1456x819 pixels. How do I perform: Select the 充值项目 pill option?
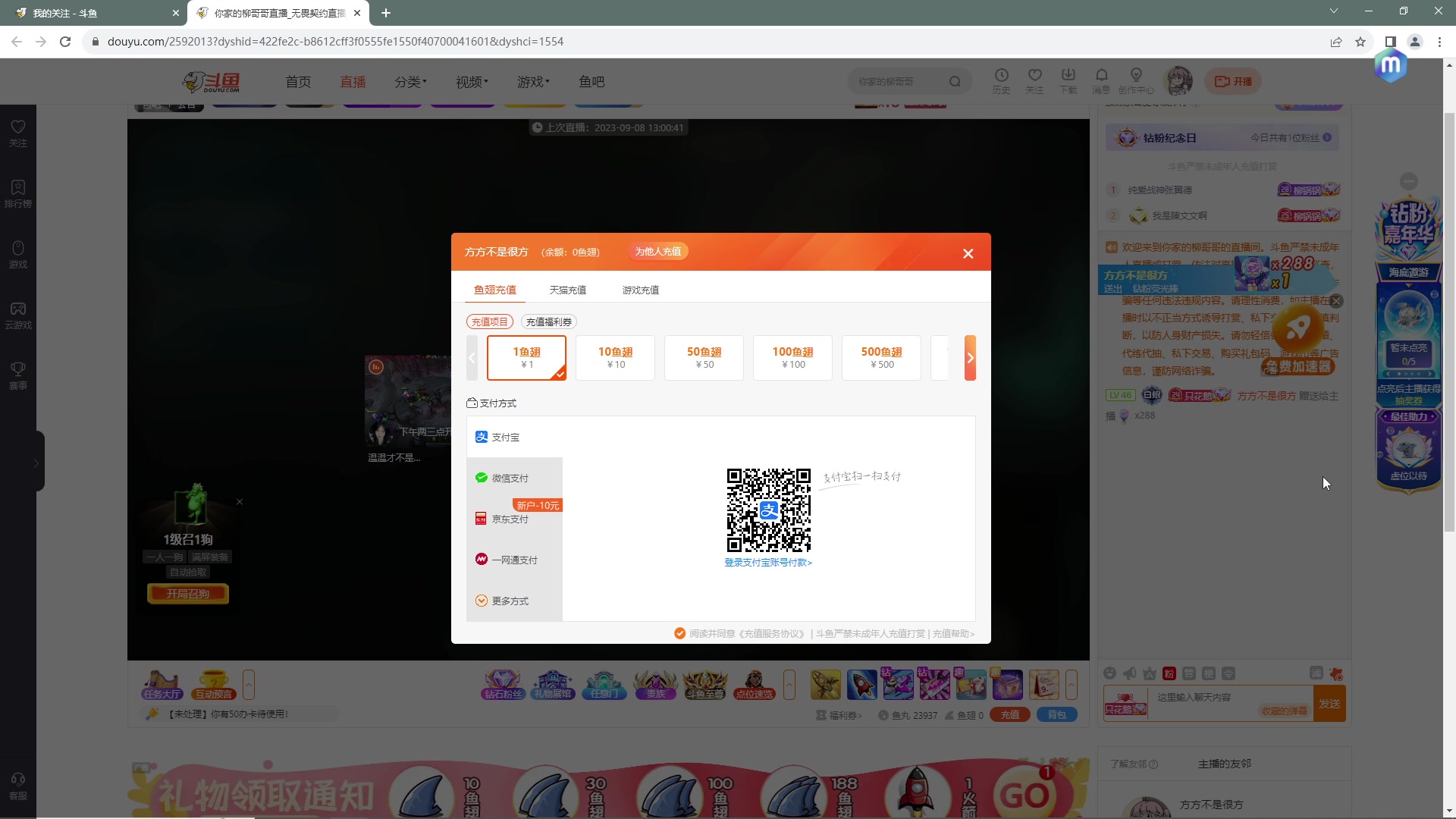pyautogui.click(x=489, y=322)
